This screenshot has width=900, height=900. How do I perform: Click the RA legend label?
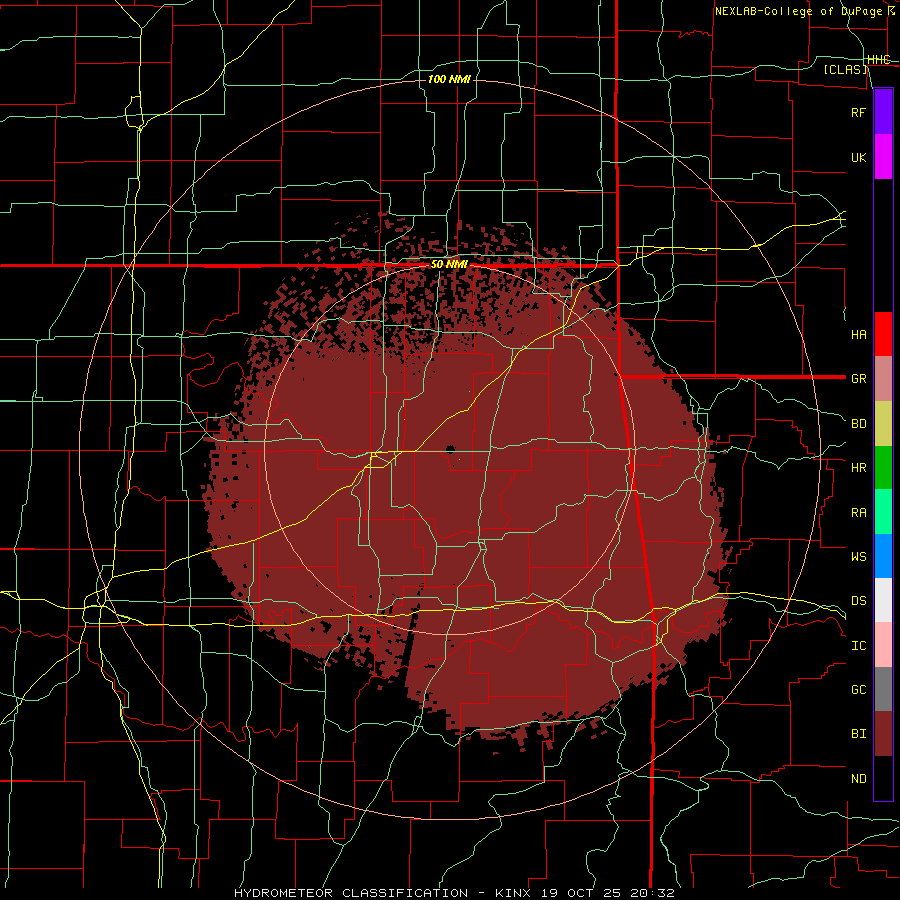[x=858, y=513]
